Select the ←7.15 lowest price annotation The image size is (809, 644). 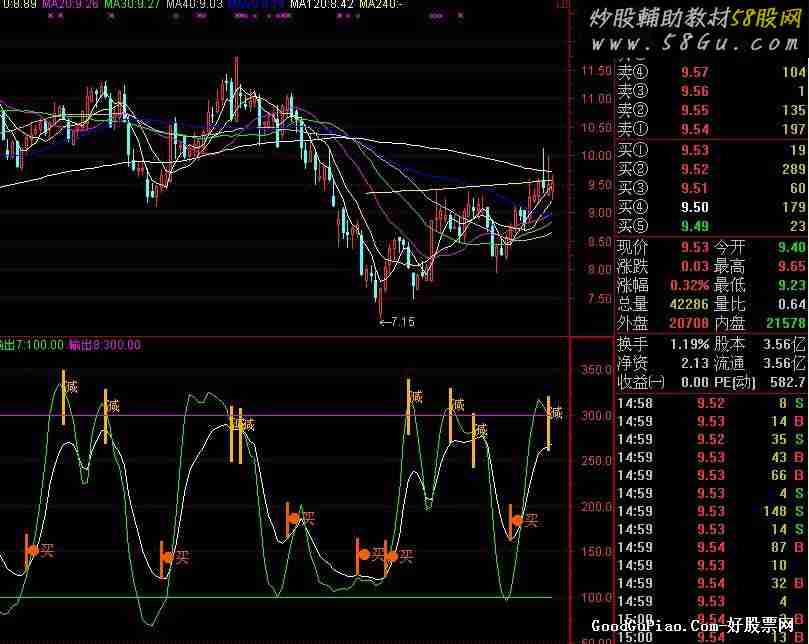coord(396,322)
